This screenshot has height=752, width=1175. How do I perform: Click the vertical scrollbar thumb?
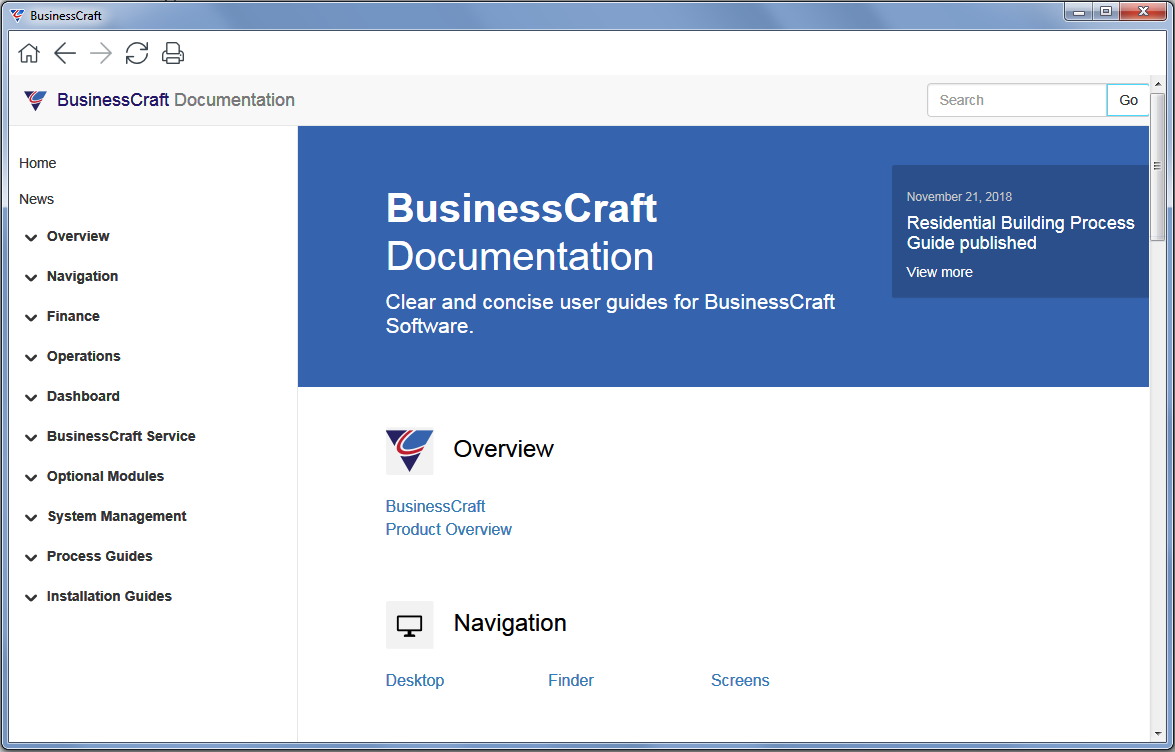[x=1158, y=166]
